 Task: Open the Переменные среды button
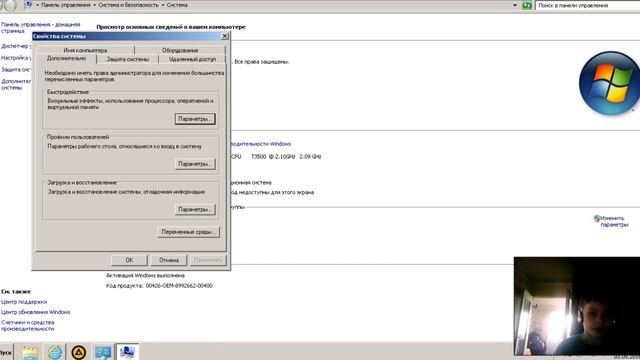coord(188,232)
